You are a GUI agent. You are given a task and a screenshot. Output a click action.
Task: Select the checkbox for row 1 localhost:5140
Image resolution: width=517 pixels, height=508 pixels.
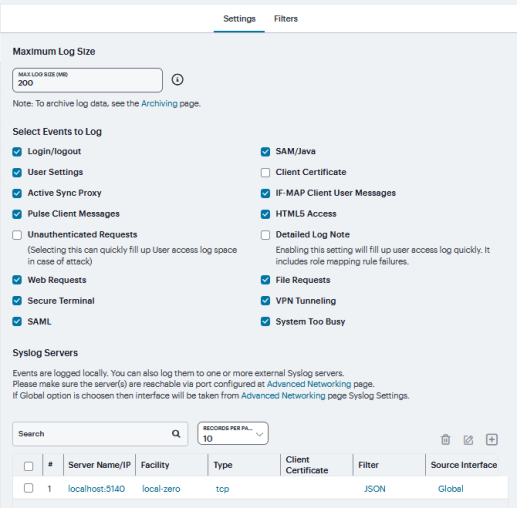click(29, 488)
